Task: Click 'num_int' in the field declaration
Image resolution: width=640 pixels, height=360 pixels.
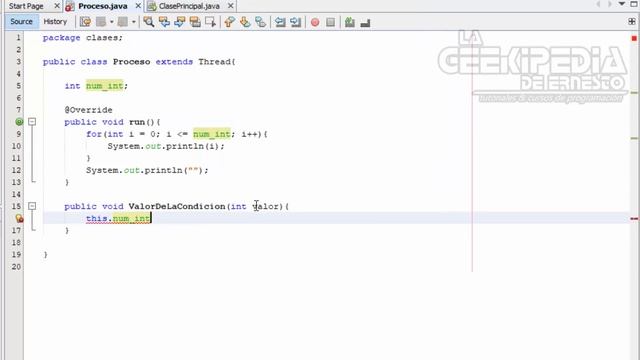Action: [x=104, y=86]
